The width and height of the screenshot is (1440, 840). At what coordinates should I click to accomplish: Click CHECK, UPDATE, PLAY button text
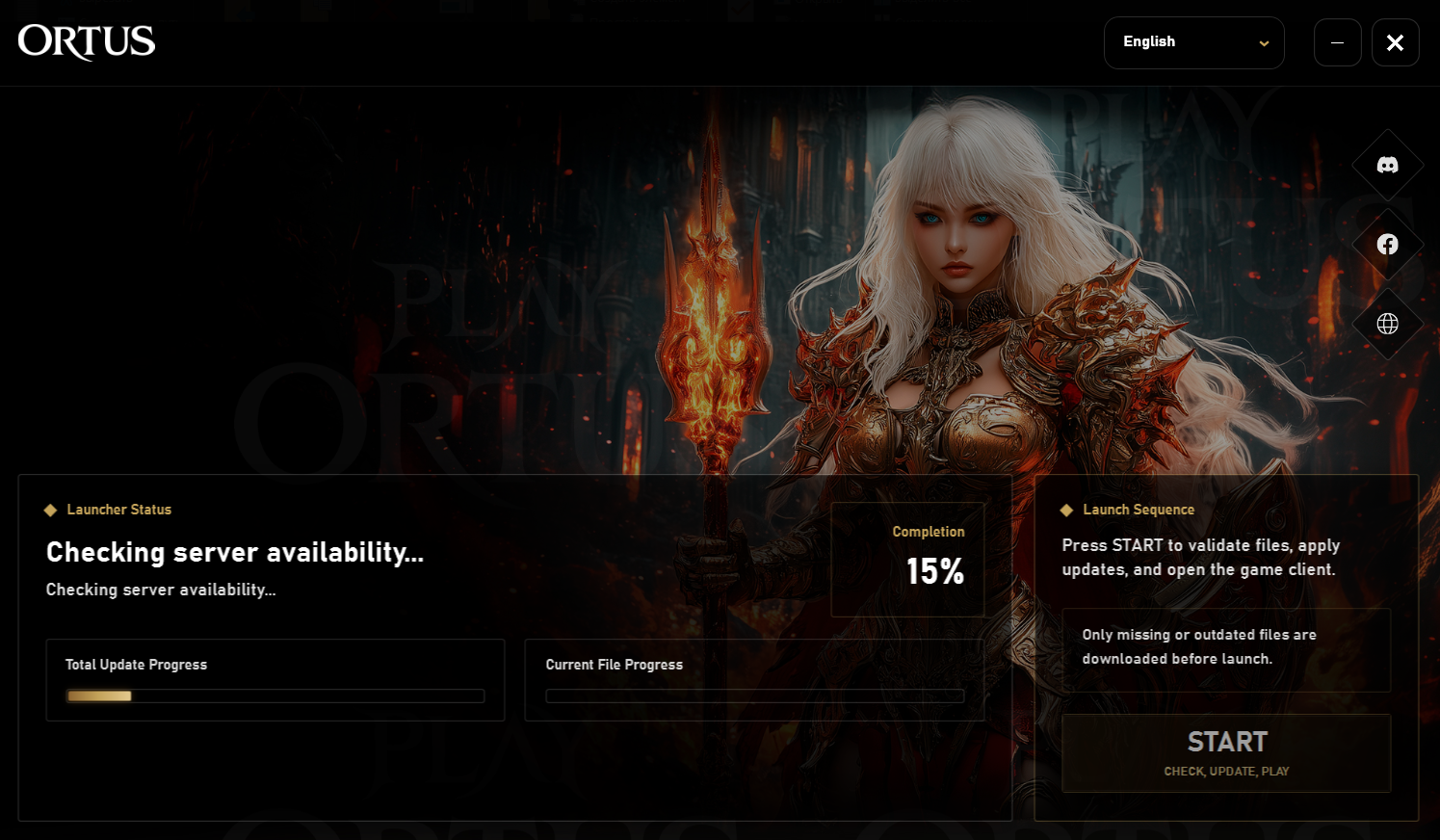pos(1226,771)
